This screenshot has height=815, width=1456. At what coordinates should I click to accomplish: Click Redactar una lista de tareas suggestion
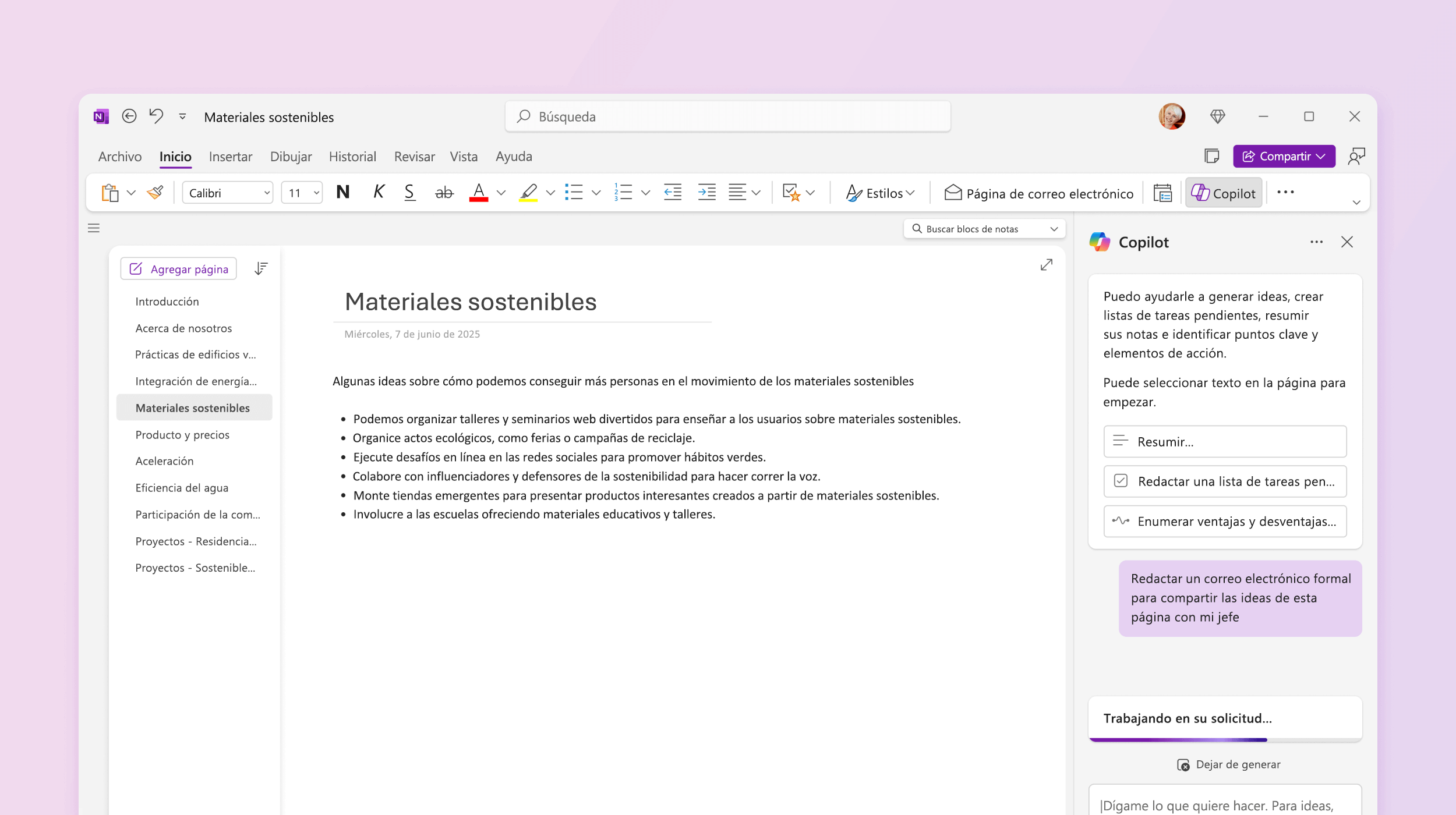1225,481
